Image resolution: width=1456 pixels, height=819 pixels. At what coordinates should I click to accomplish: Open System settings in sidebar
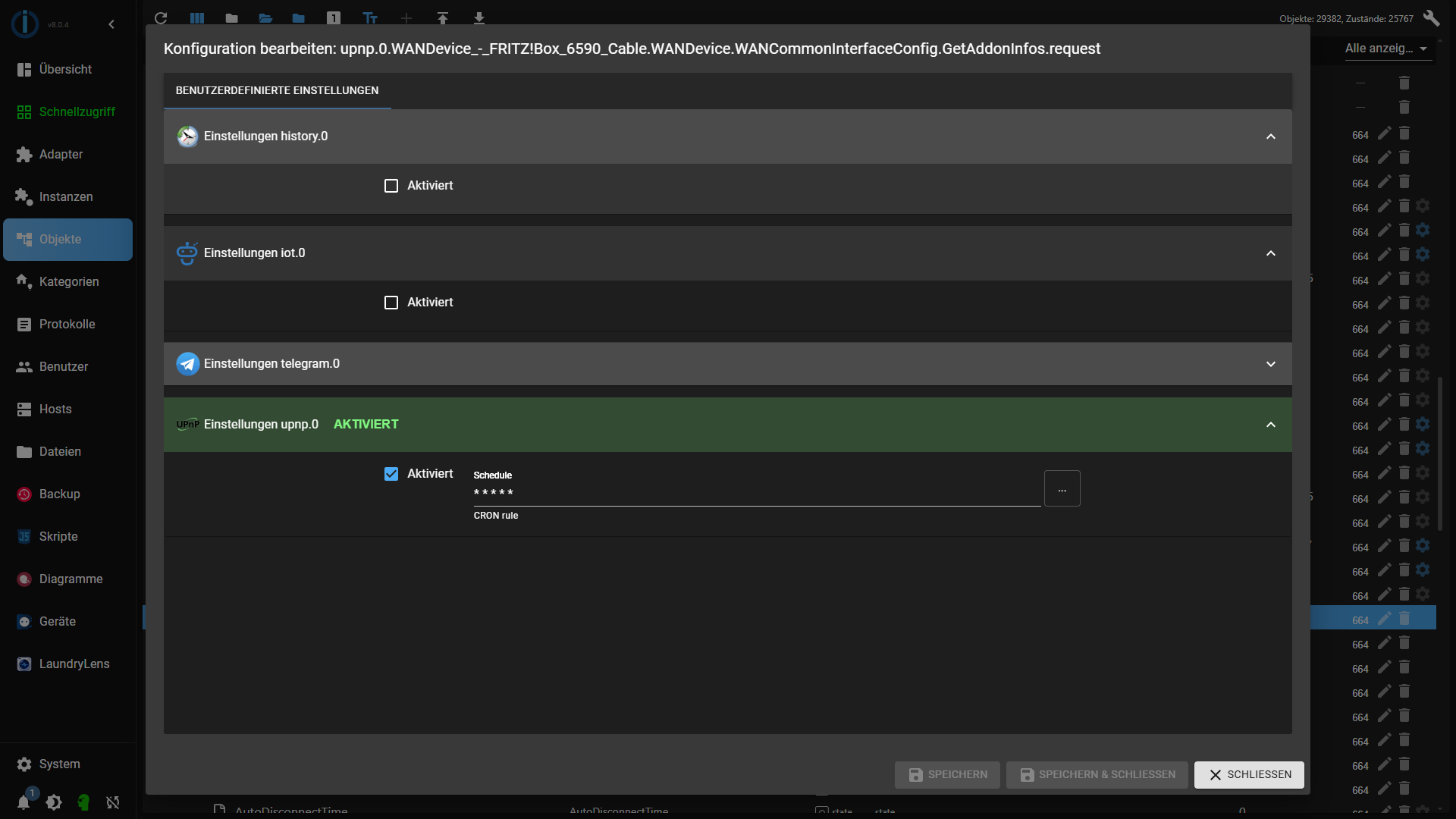[x=67, y=764]
